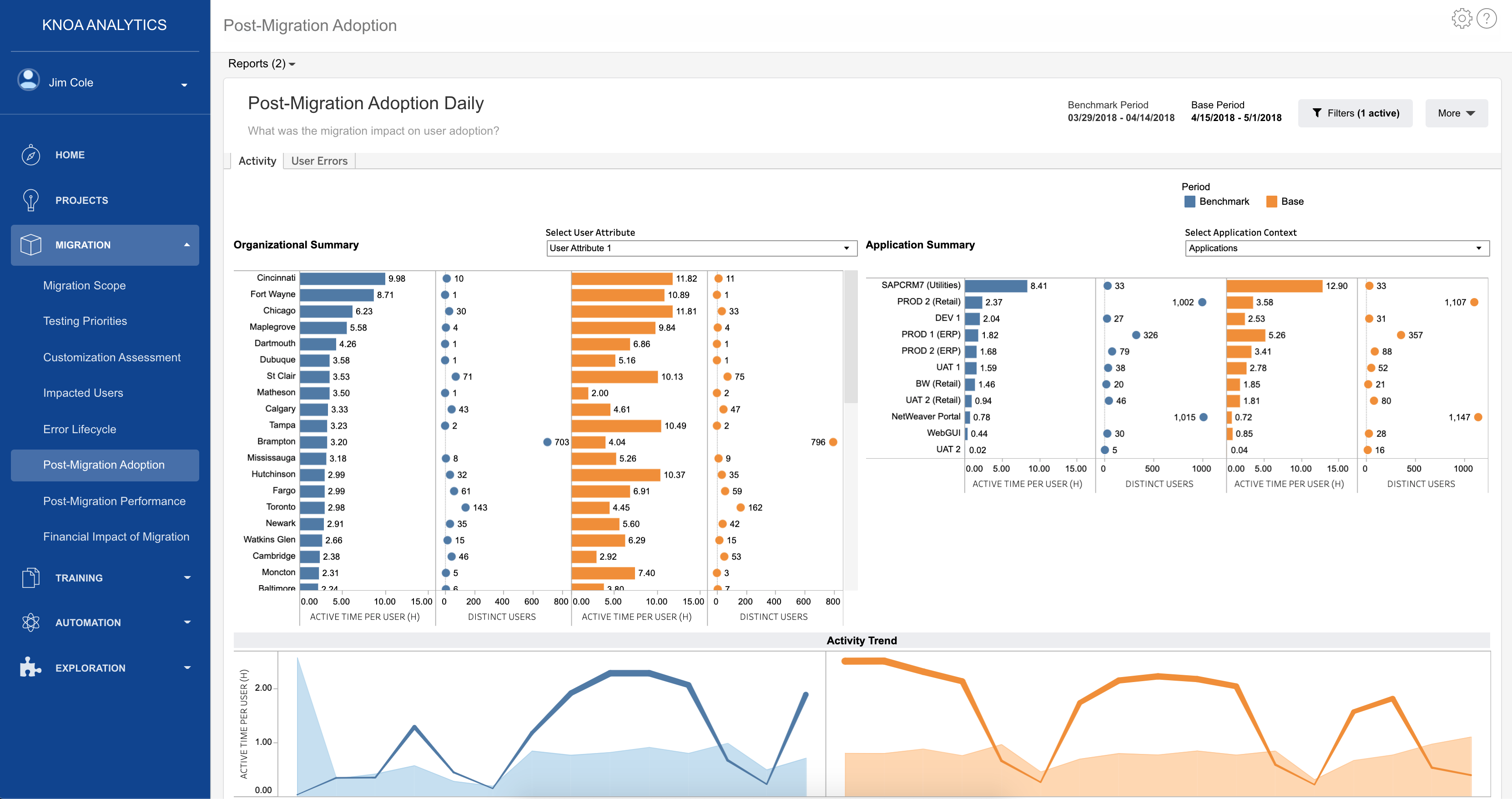Open Impacted Users page
Image resolution: width=1512 pixels, height=799 pixels.
coord(83,393)
